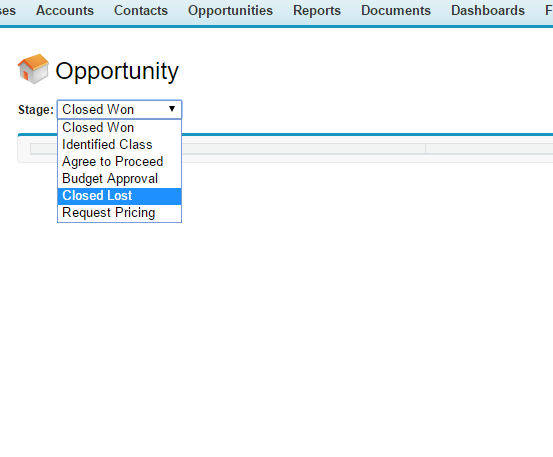Click the Opportunity house icon
This screenshot has height=457, width=553.
[33, 69]
